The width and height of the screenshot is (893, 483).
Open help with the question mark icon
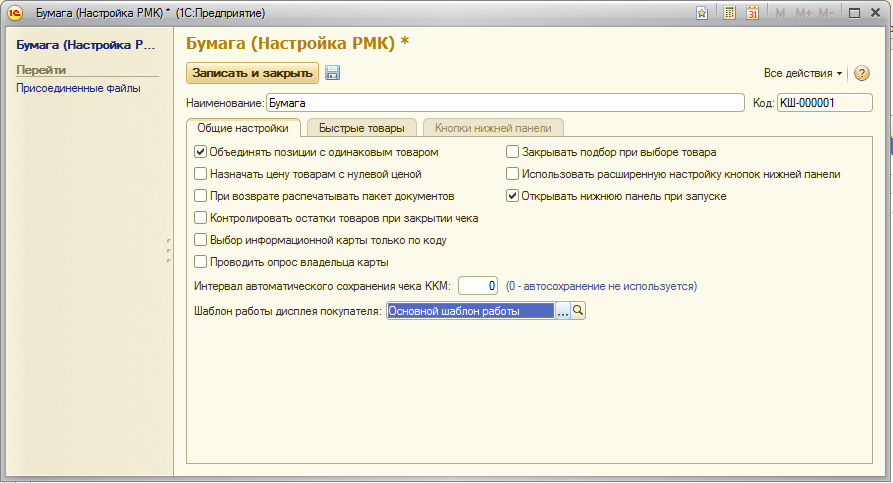click(862, 73)
